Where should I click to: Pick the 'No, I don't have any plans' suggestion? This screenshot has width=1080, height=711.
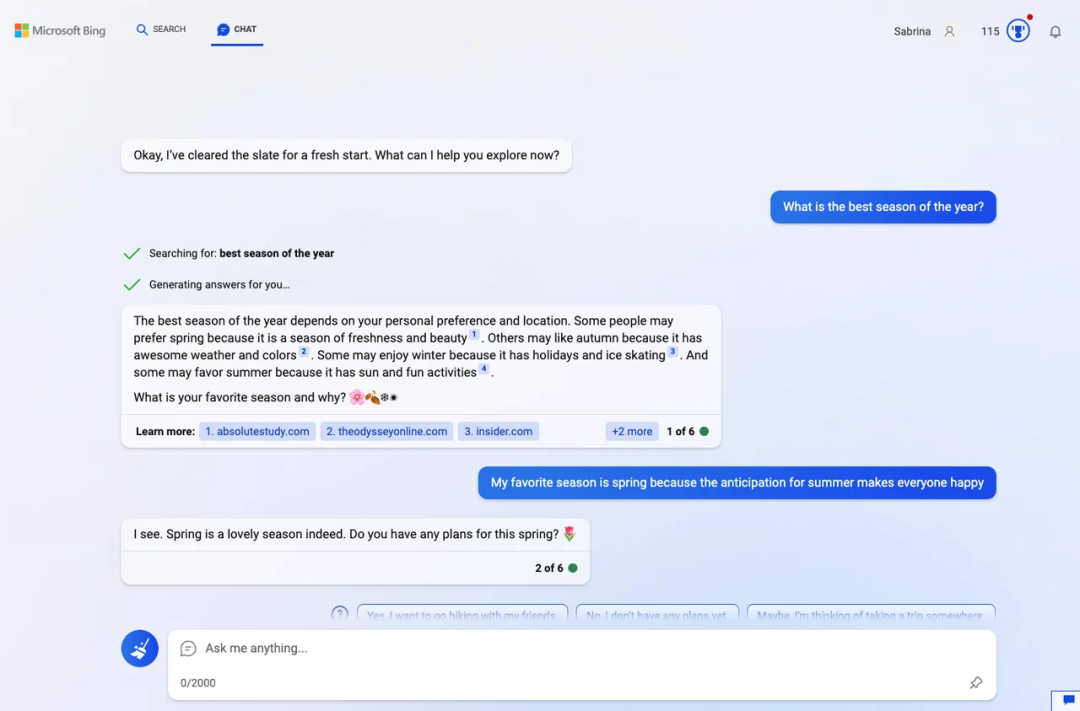tap(657, 614)
